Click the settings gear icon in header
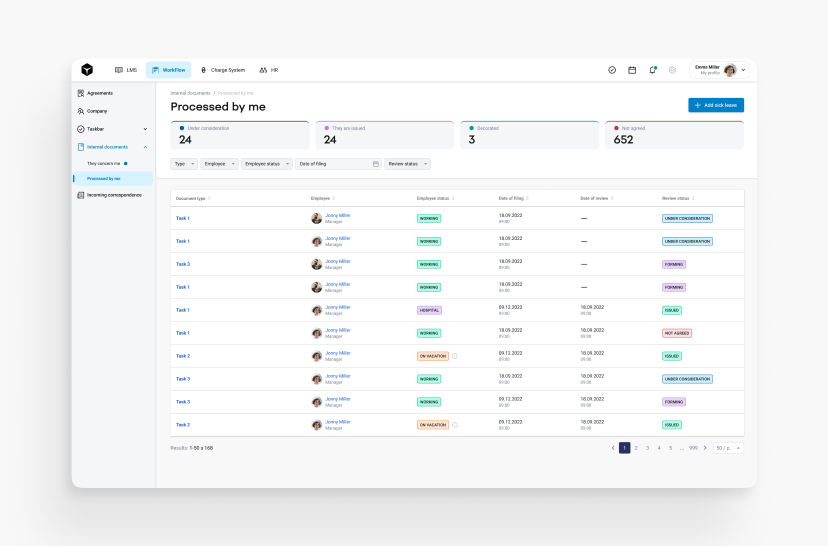Viewport: 828px width, 546px height. [672, 70]
